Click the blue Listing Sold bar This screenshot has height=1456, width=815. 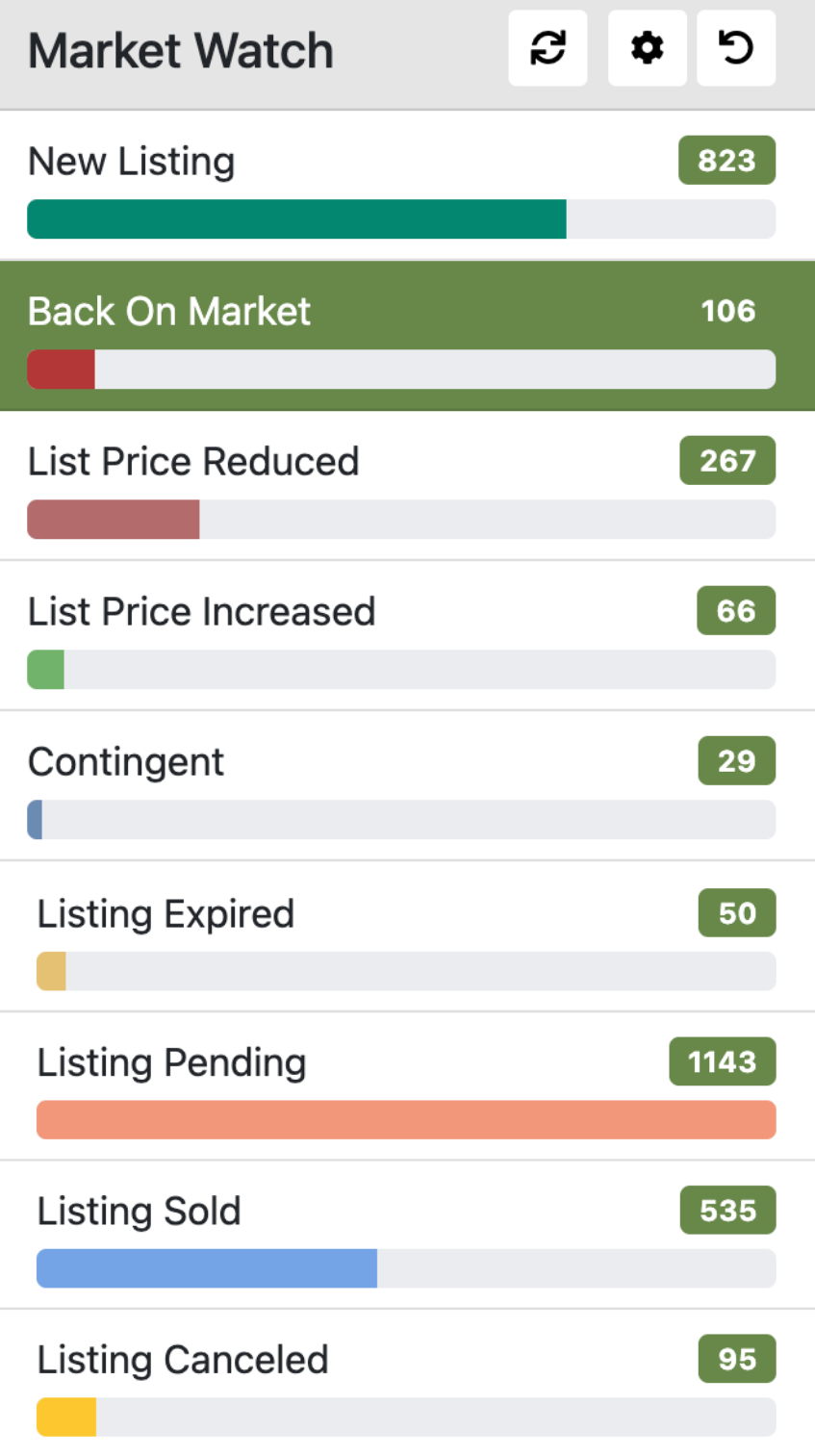pos(207,1268)
